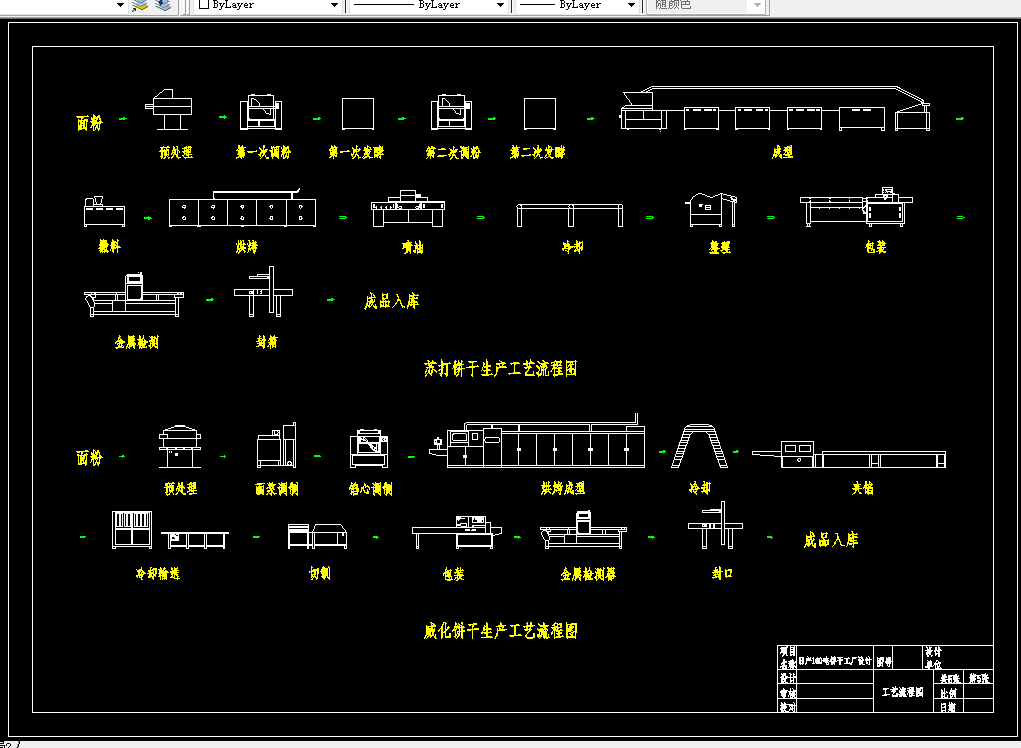Select the label 第一次发酵
1021x748 pixels.
tap(356, 152)
